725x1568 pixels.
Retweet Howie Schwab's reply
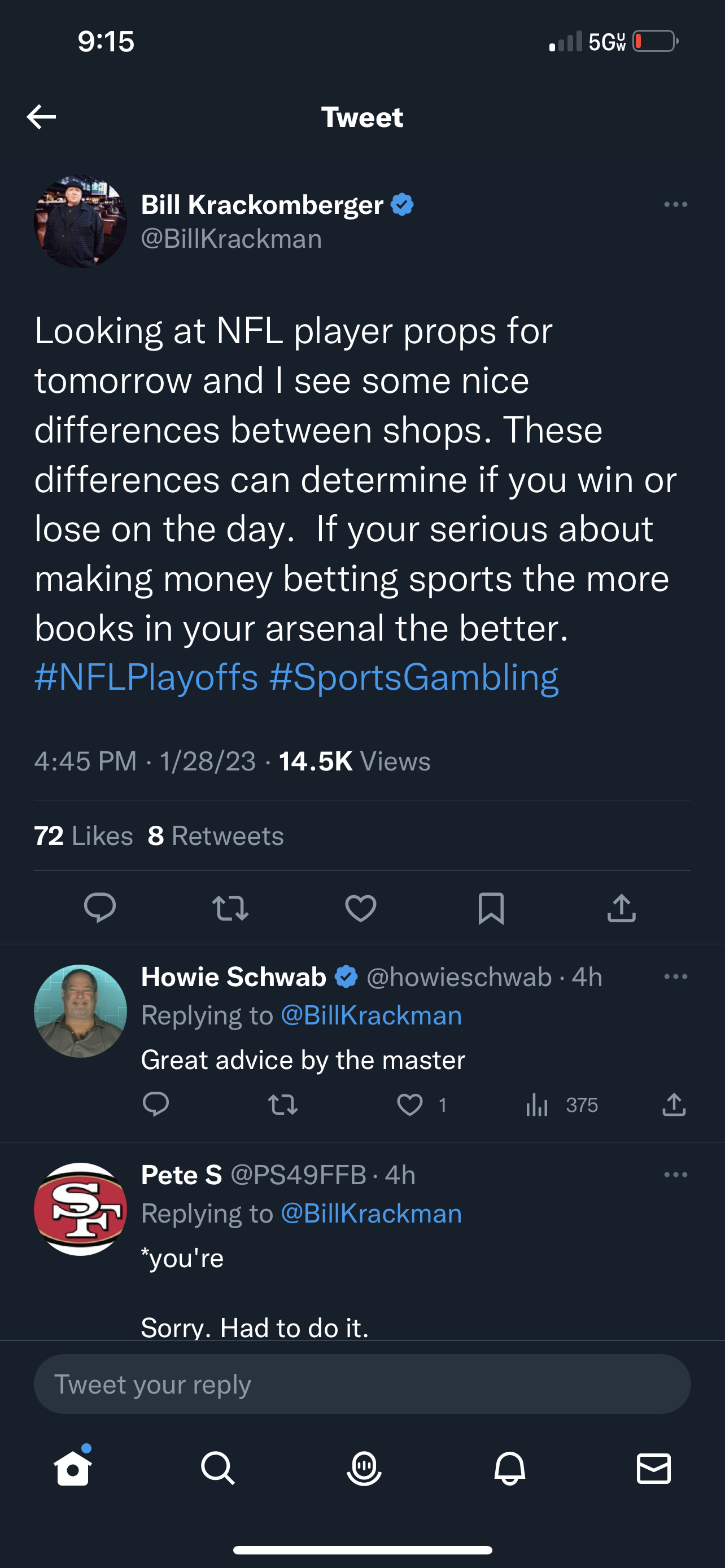coord(283,1104)
